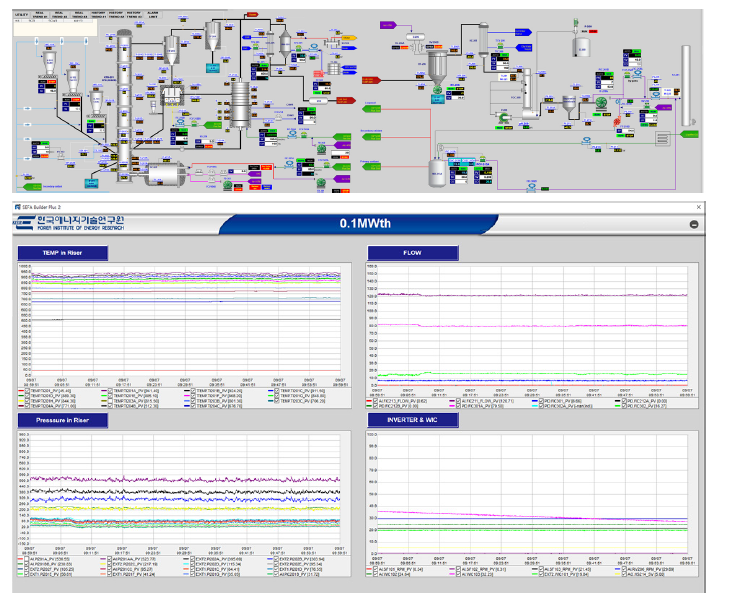Screen dimensions: 739x595
Task: Click the TEMP in Riser header button
Action: click(x=63, y=253)
